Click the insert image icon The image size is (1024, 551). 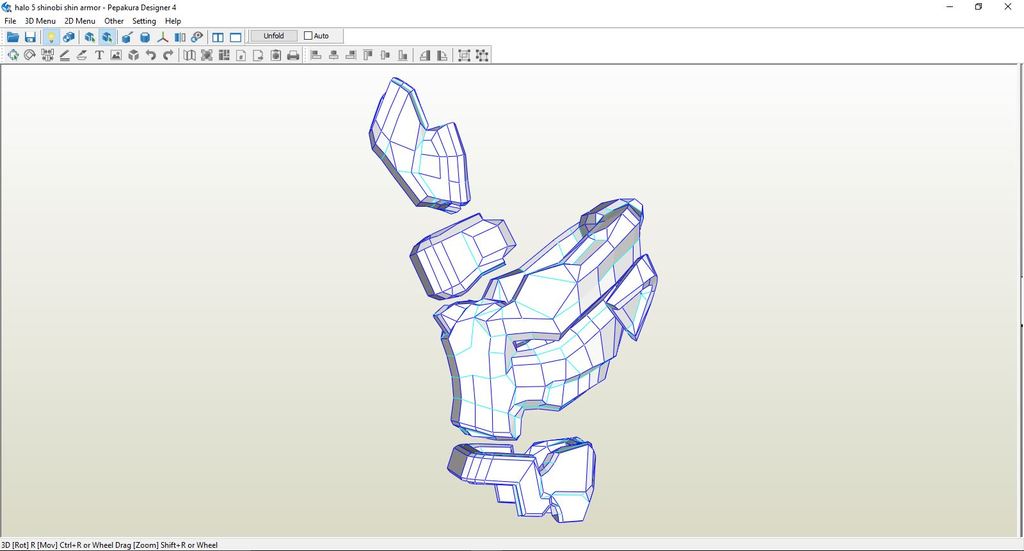[116, 55]
